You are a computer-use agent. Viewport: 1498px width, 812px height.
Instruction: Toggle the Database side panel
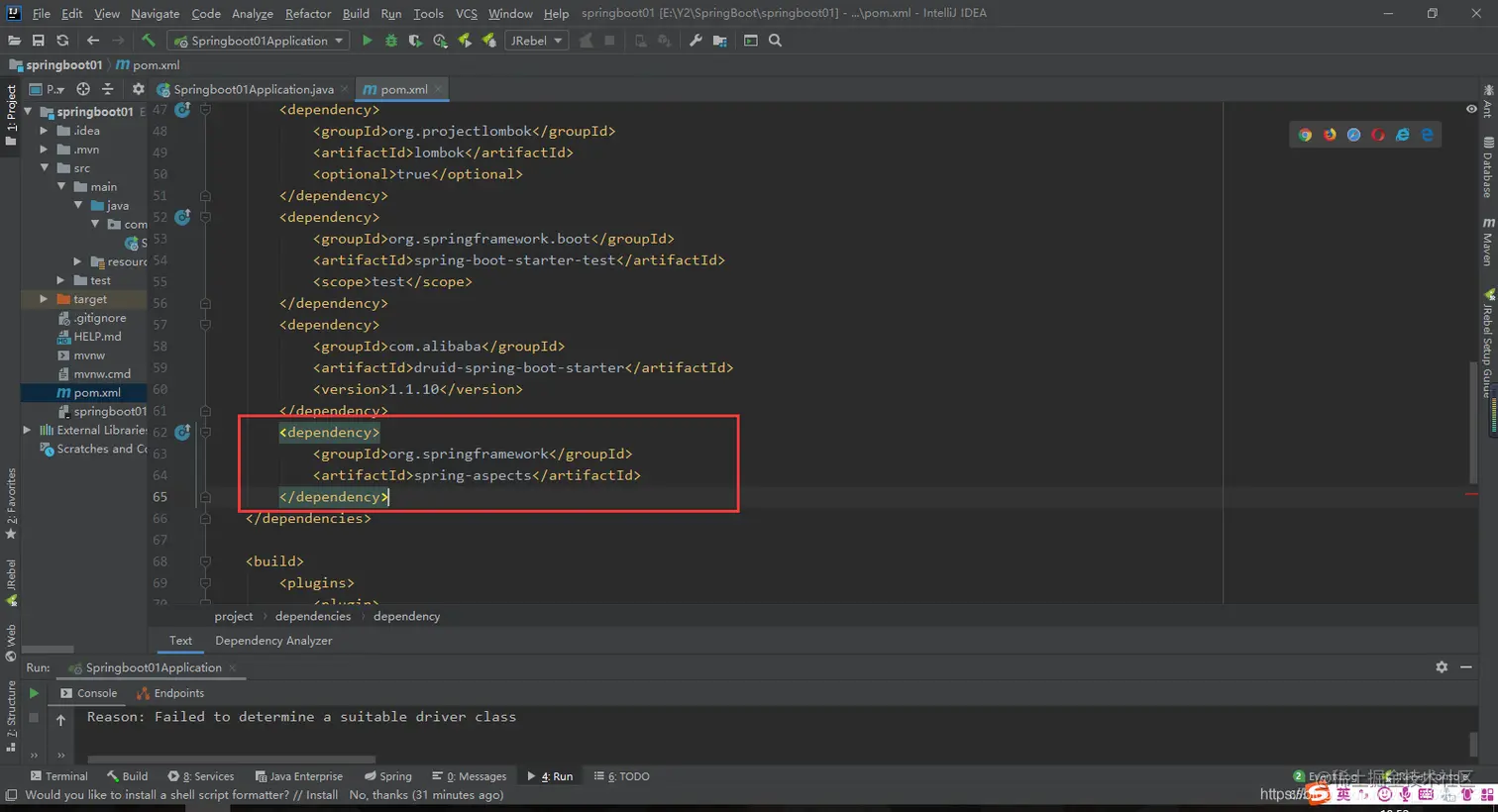pos(1487,168)
